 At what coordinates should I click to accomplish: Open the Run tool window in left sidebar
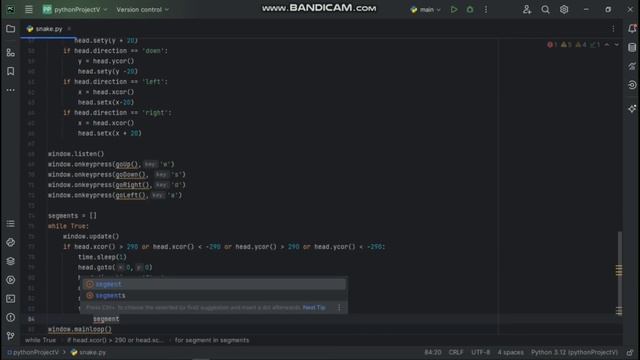click(x=11, y=280)
